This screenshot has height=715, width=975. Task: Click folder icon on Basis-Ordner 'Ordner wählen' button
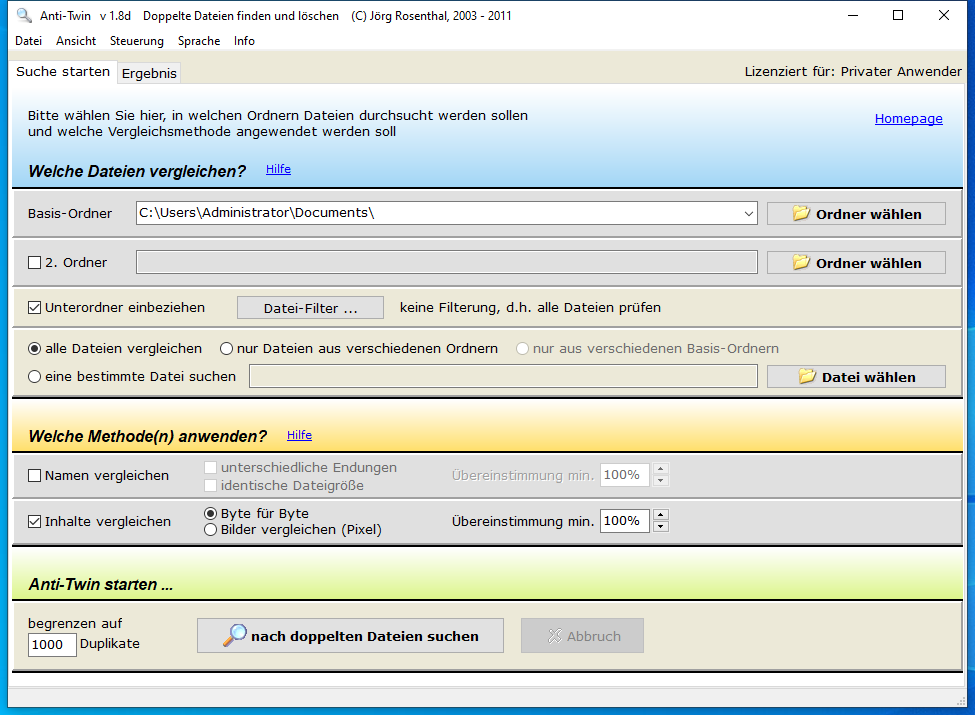(x=801, y=213)
